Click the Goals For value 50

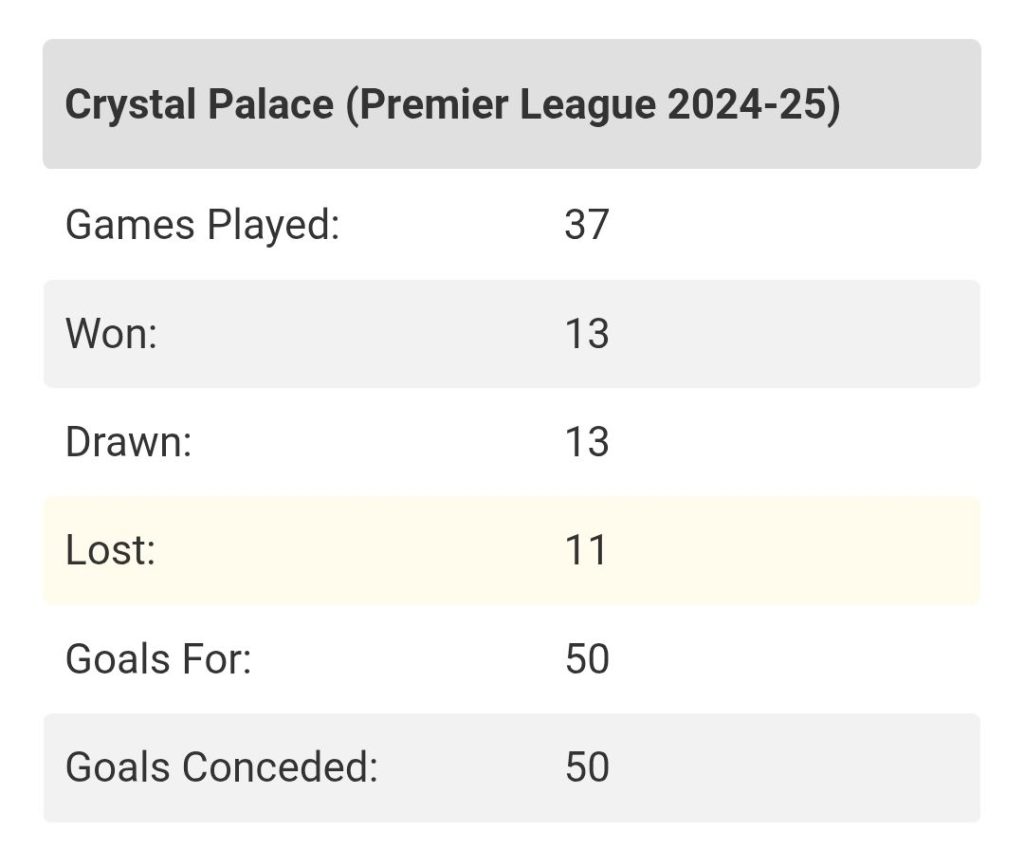587,658
